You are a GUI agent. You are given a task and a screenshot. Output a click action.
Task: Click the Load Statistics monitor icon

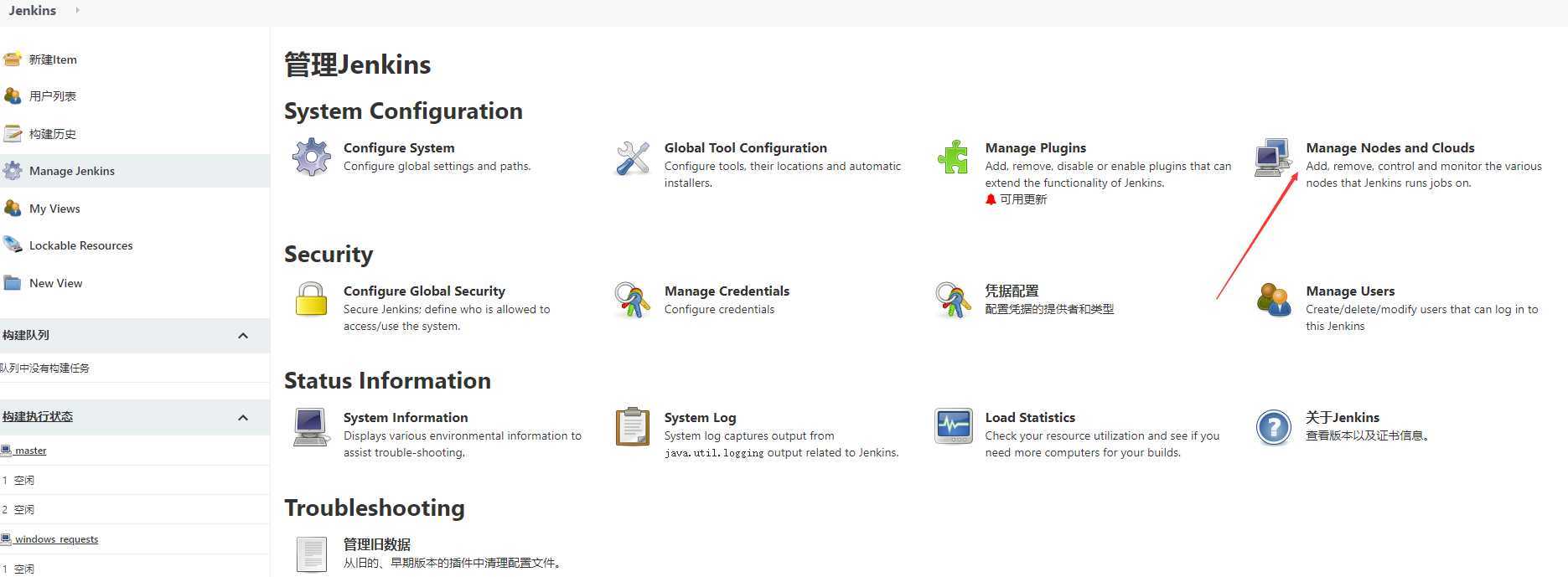point(954,426)
